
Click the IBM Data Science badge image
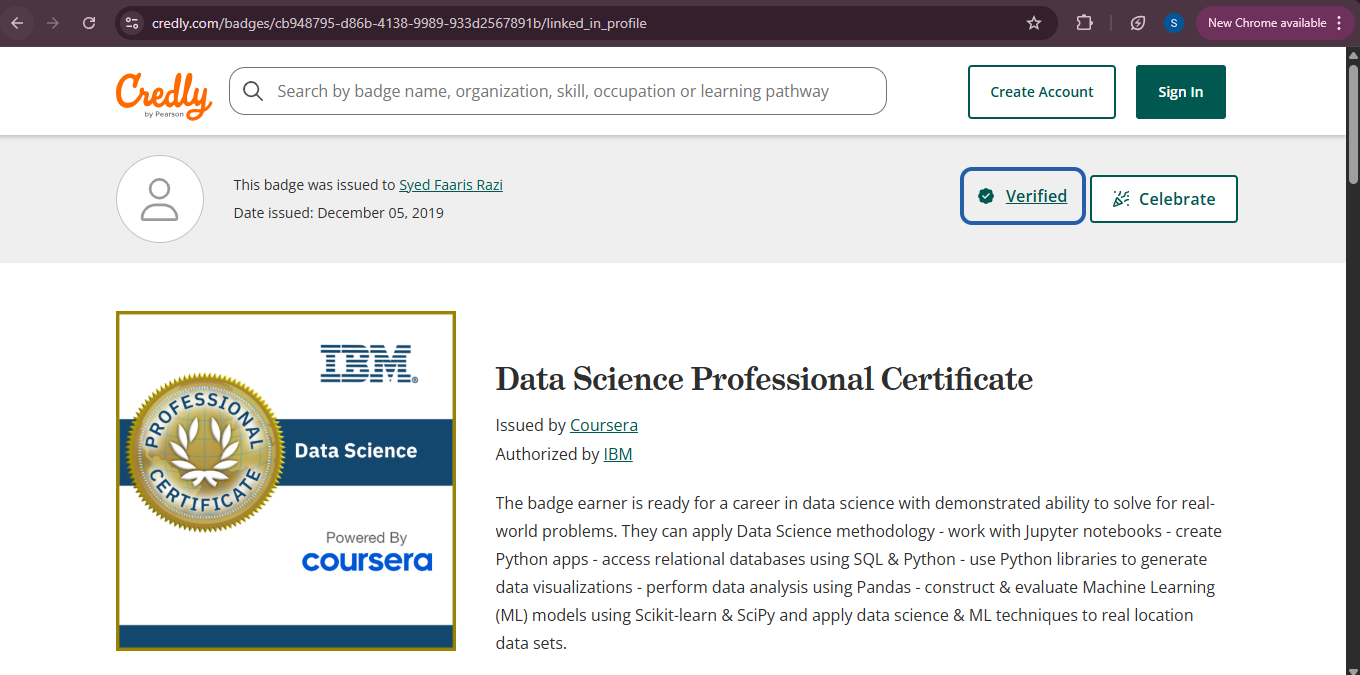click(286, 481)
